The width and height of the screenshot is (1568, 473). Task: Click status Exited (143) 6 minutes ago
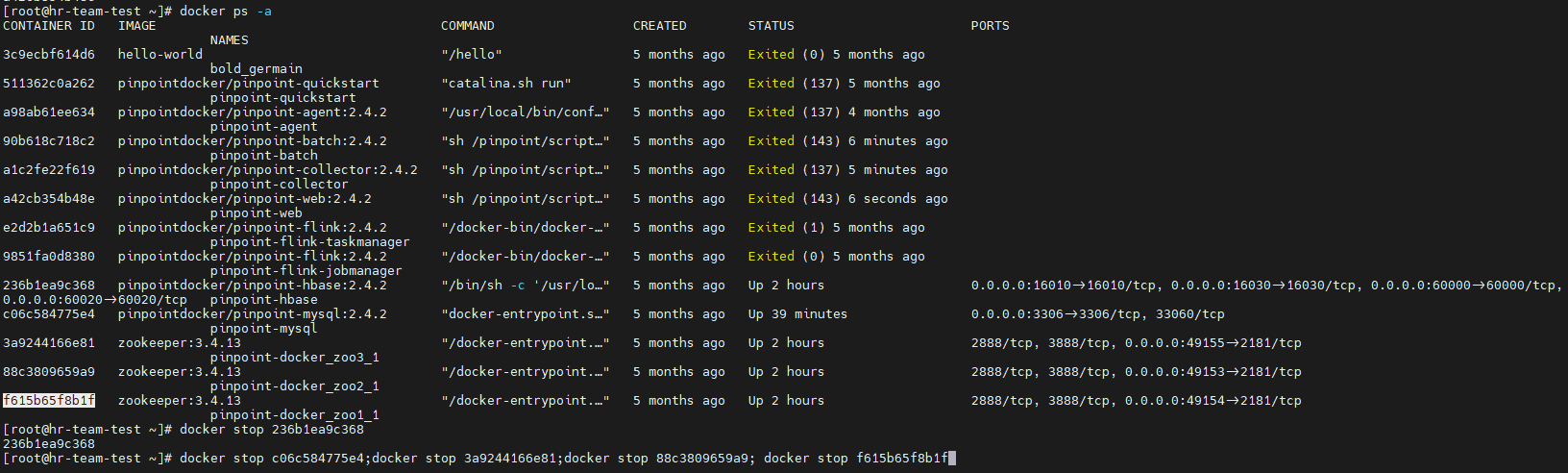point(848,141)
